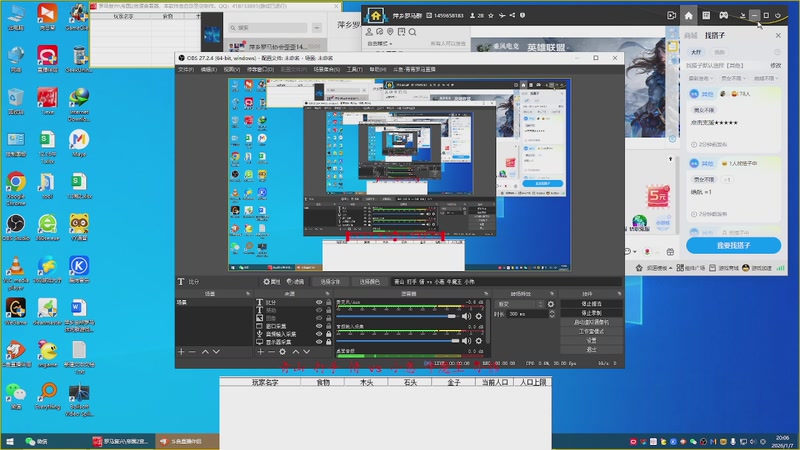Adjust the first mixer channel volume slider

point(397,316)
